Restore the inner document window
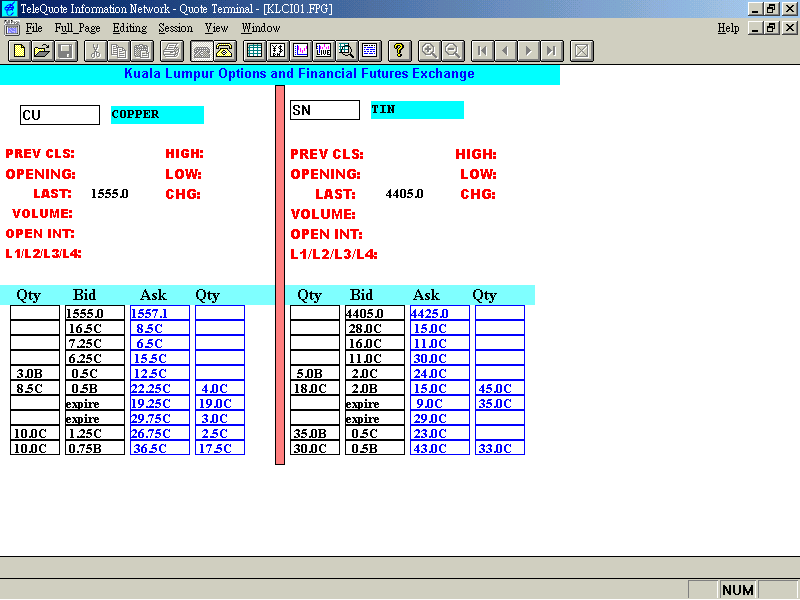The image size is (800, 600). [x=771, y=28]
